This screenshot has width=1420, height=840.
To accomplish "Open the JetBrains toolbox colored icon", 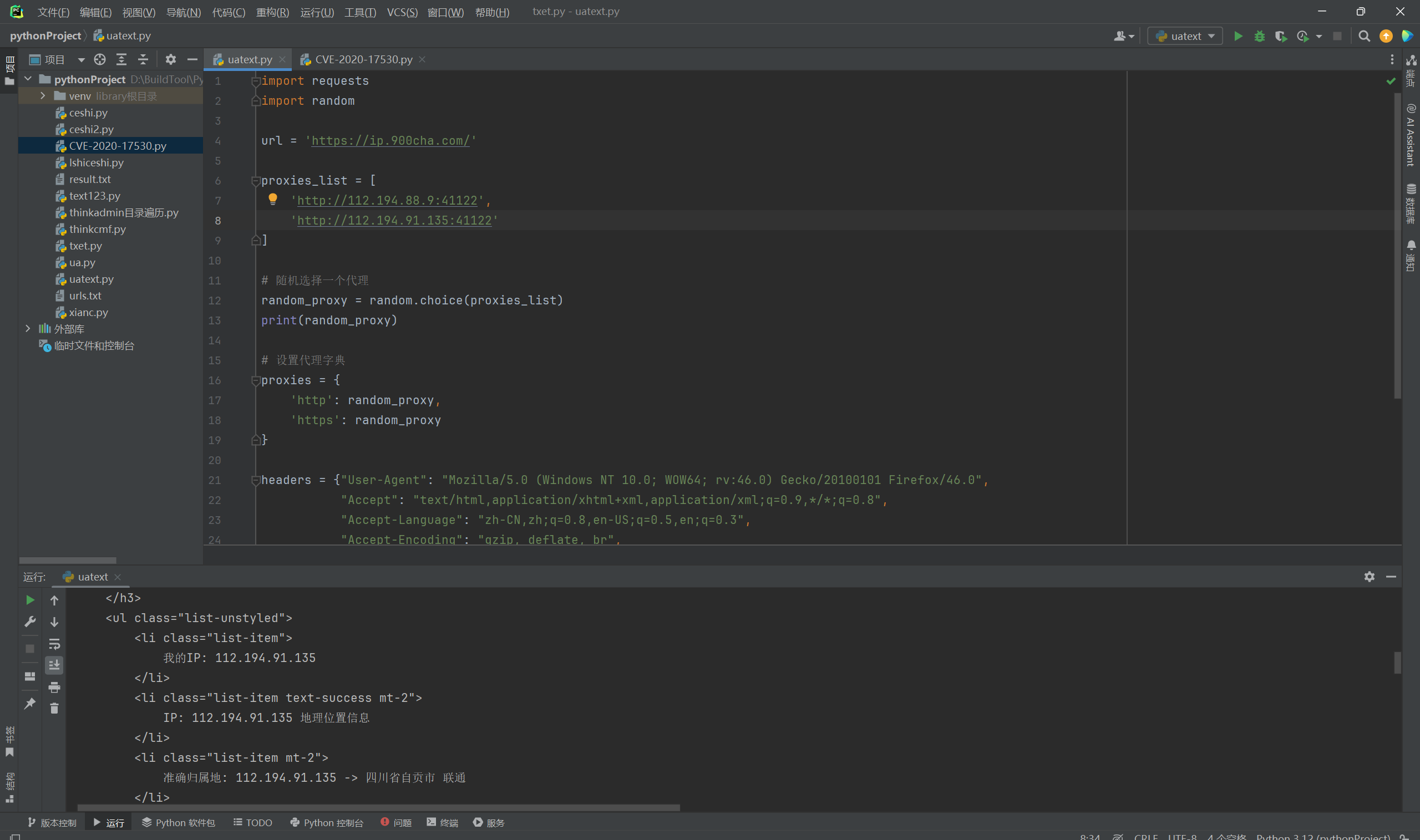I will (x=1408, y=36).
